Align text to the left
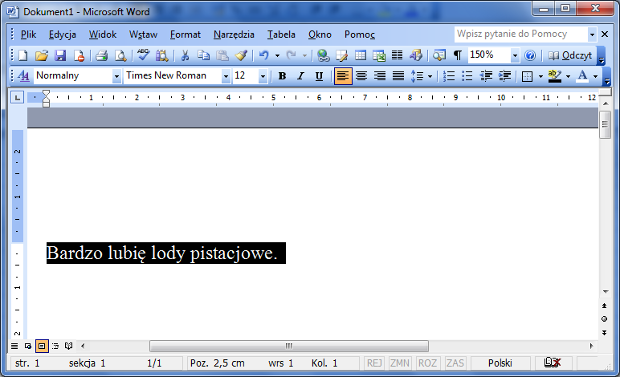The height and width of the screenshot is (377, 620). pyautogui.click(x=343, y=76)
